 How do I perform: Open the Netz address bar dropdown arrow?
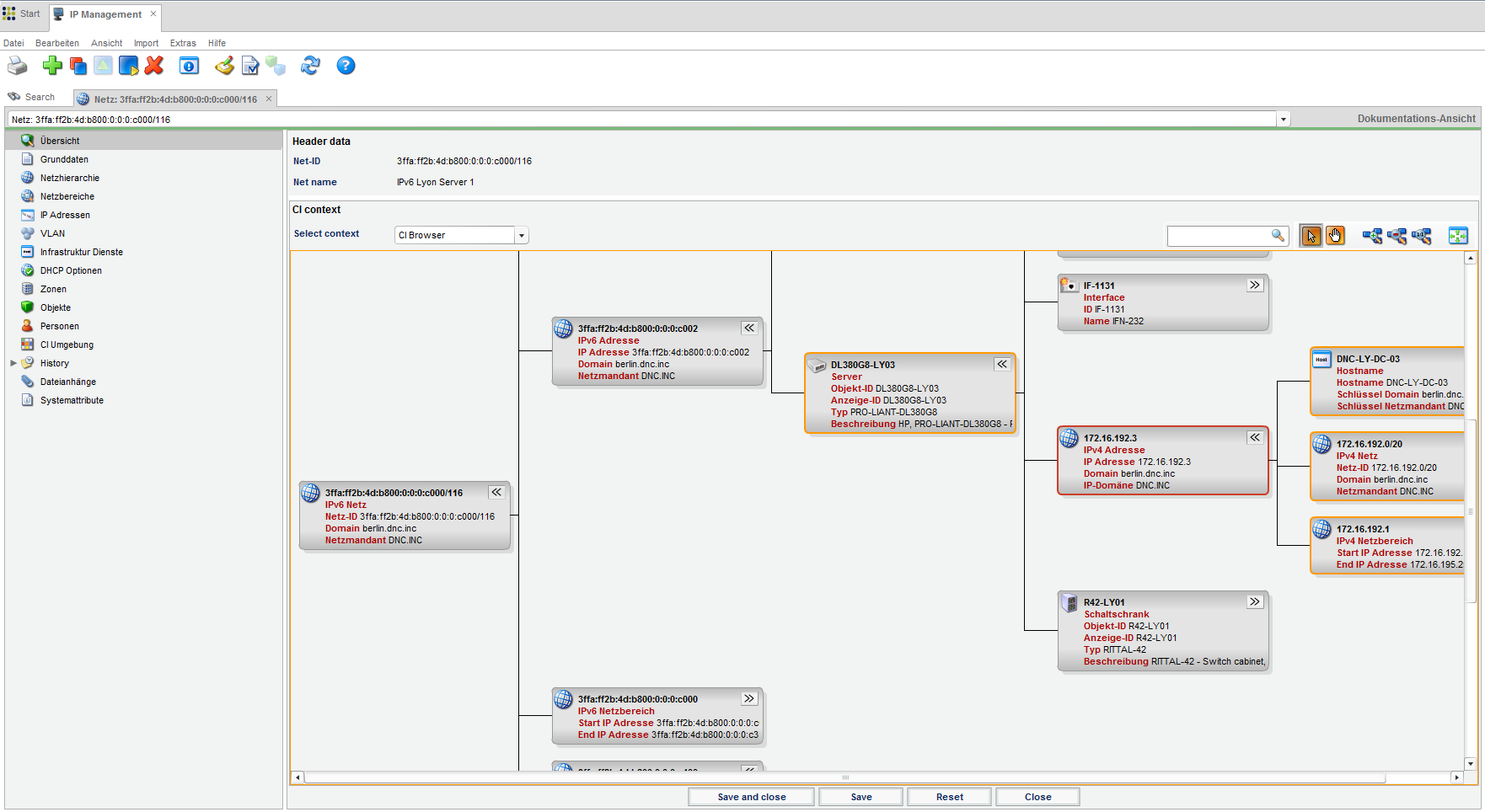click(x=1284, y=120)
